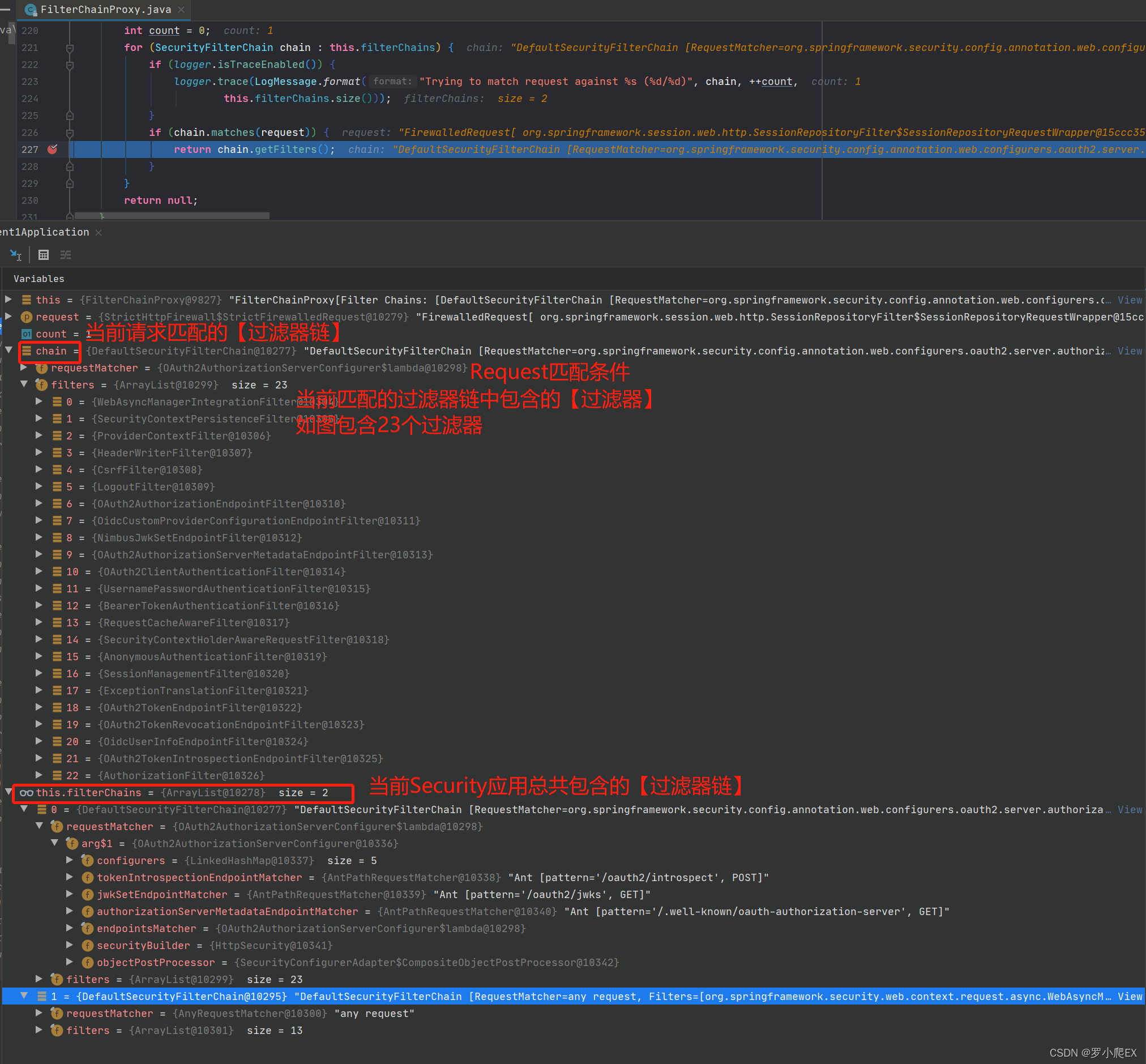
Task: Select filter 12 BearerTokenAuthenticationFilter row
Action: coord(574,606)
